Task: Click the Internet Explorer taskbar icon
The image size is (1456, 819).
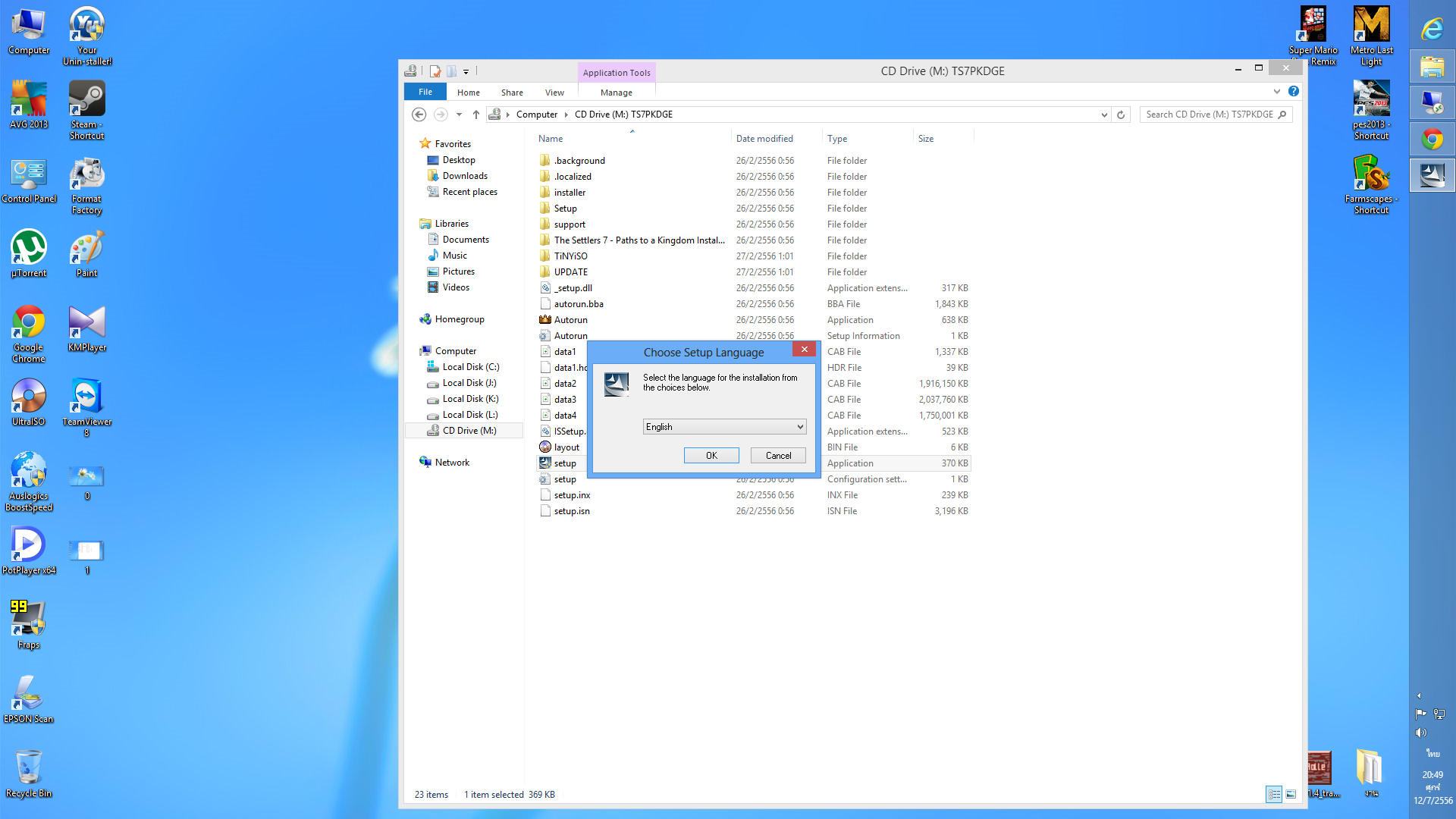Action: [x=1432, y=30]
